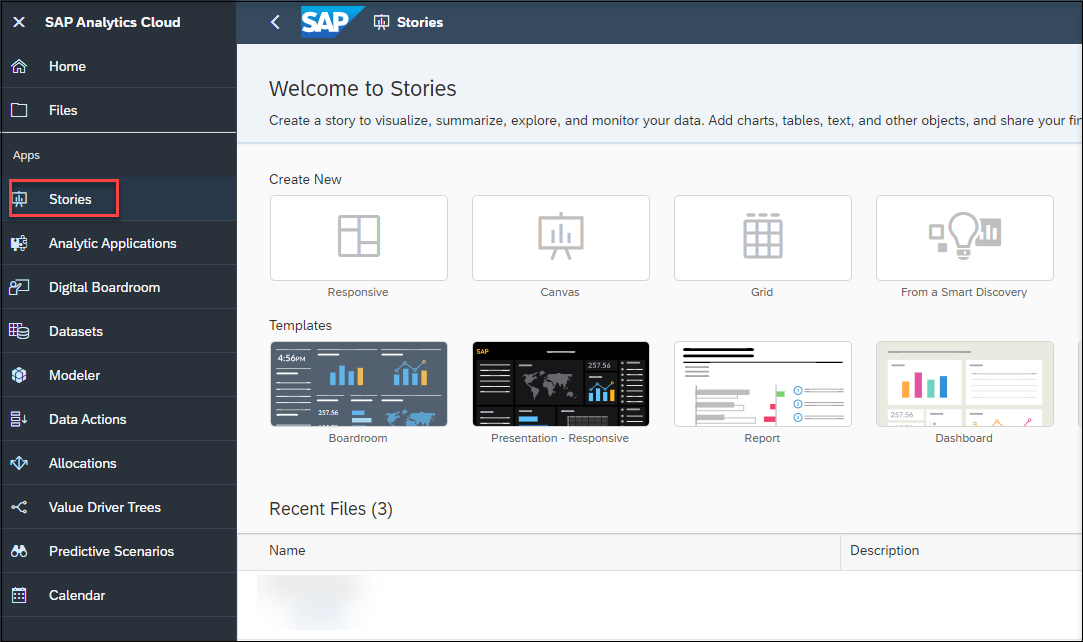Click the Responsive label under tile
This screenshot has width=1083, height=642.
358,292
